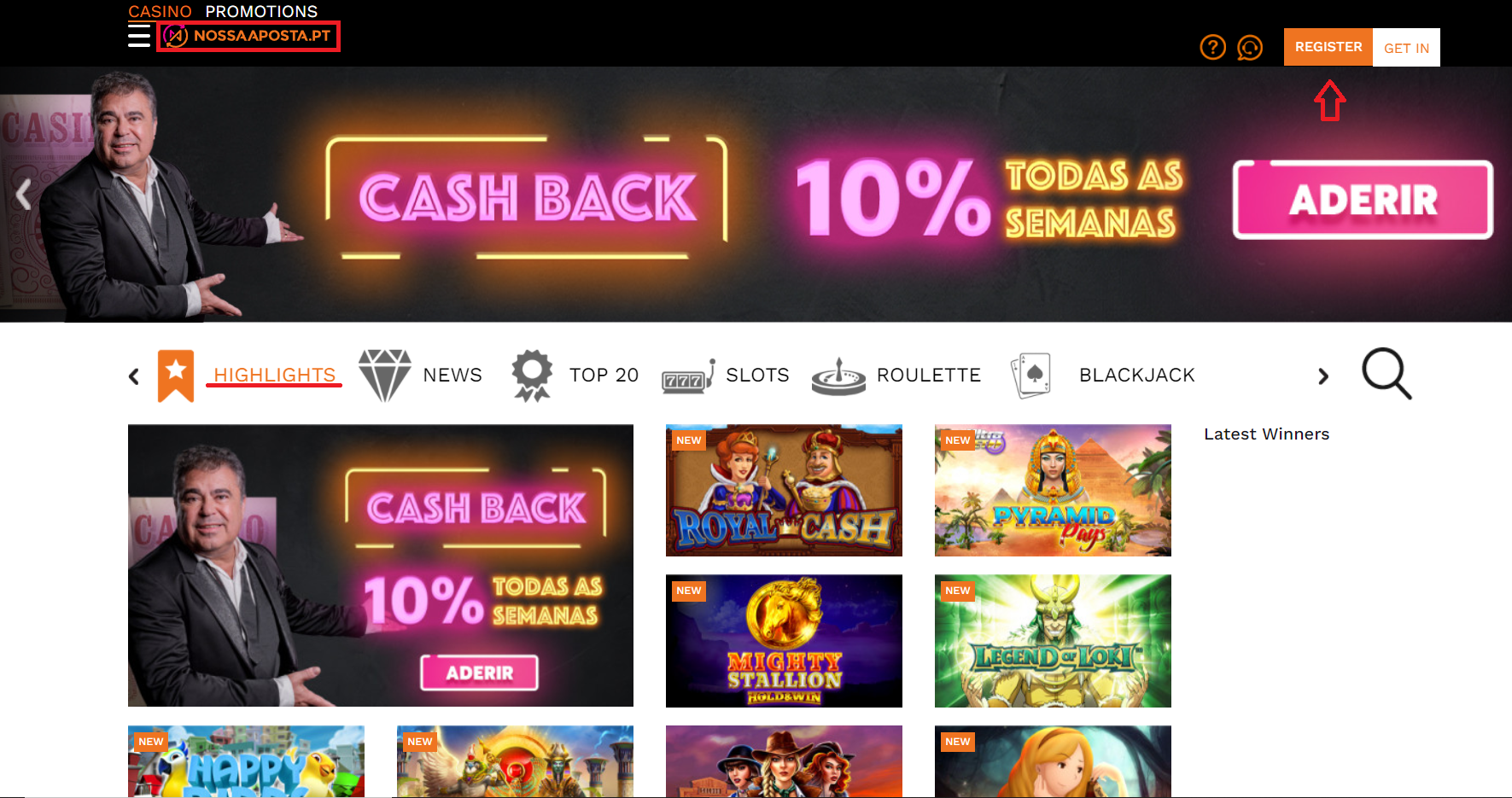Go to previous banner slide arrow
This screenshot has width=1512, height=798.
click(24, 195)
